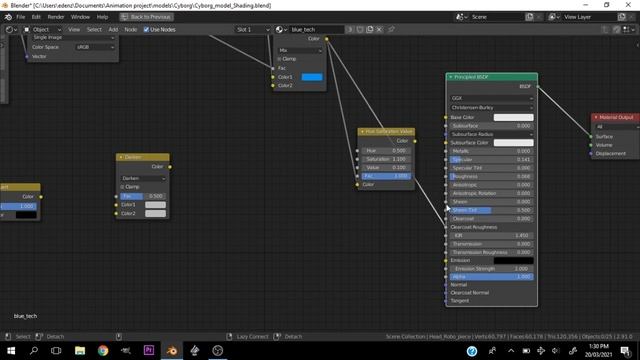Click the Sheen Tint slider
This screenshot has width=640, height=360.
tap(491, 210)
